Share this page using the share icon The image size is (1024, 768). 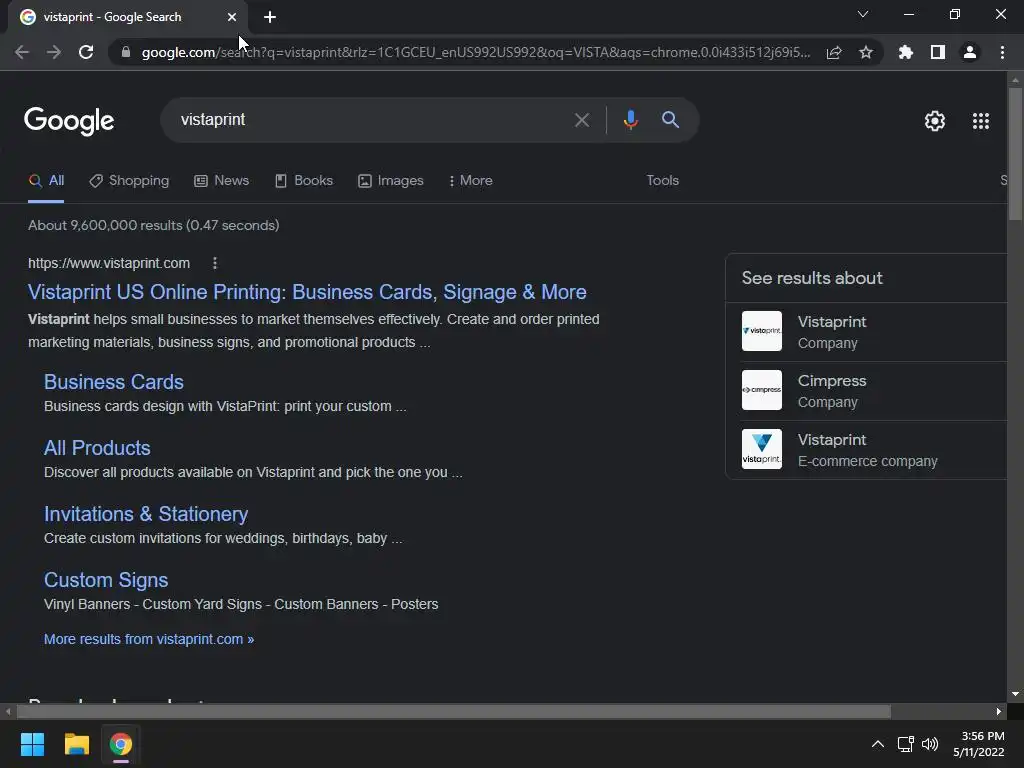(x=834, y=52)
